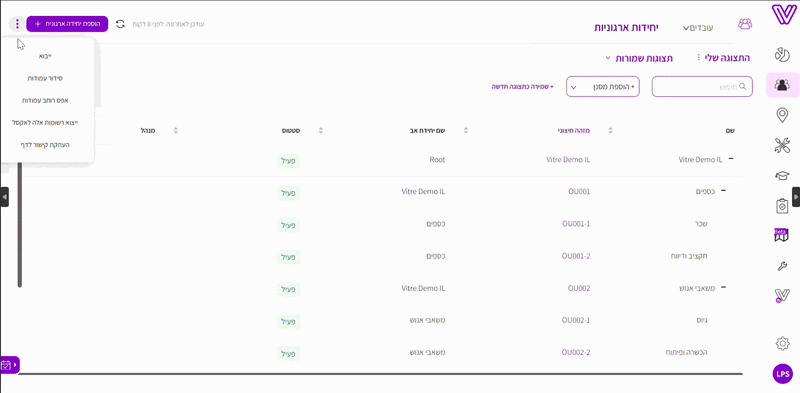This screenshot has height=393, width=800.
Task: Click the sort arrows of the סטטוס column
Action: tap(320, 131)
